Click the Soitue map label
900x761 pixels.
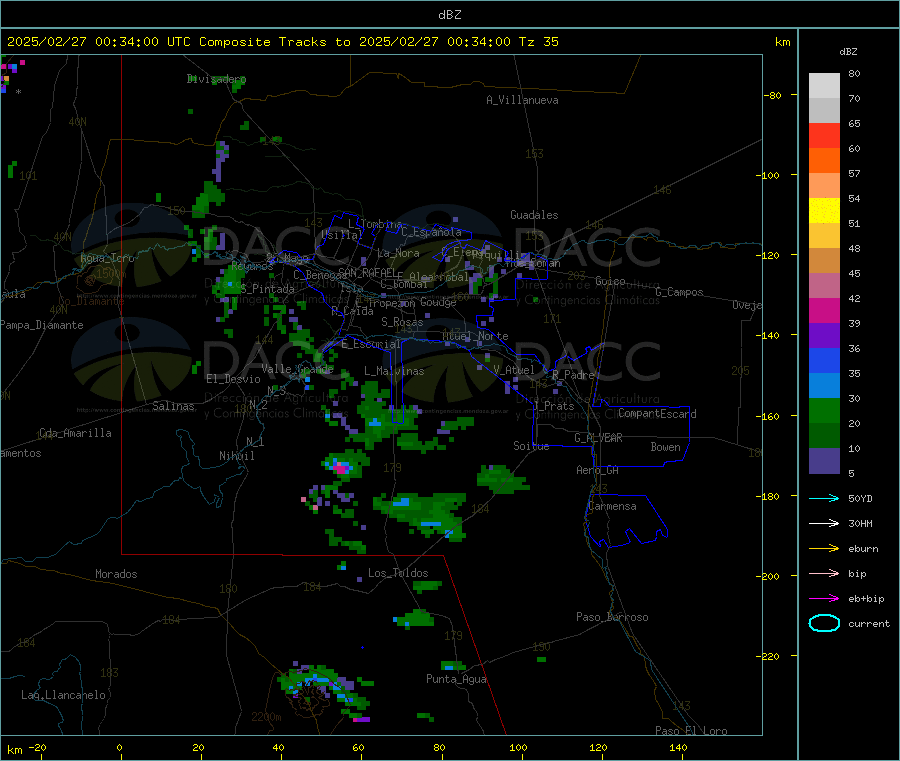pos(531,446)
